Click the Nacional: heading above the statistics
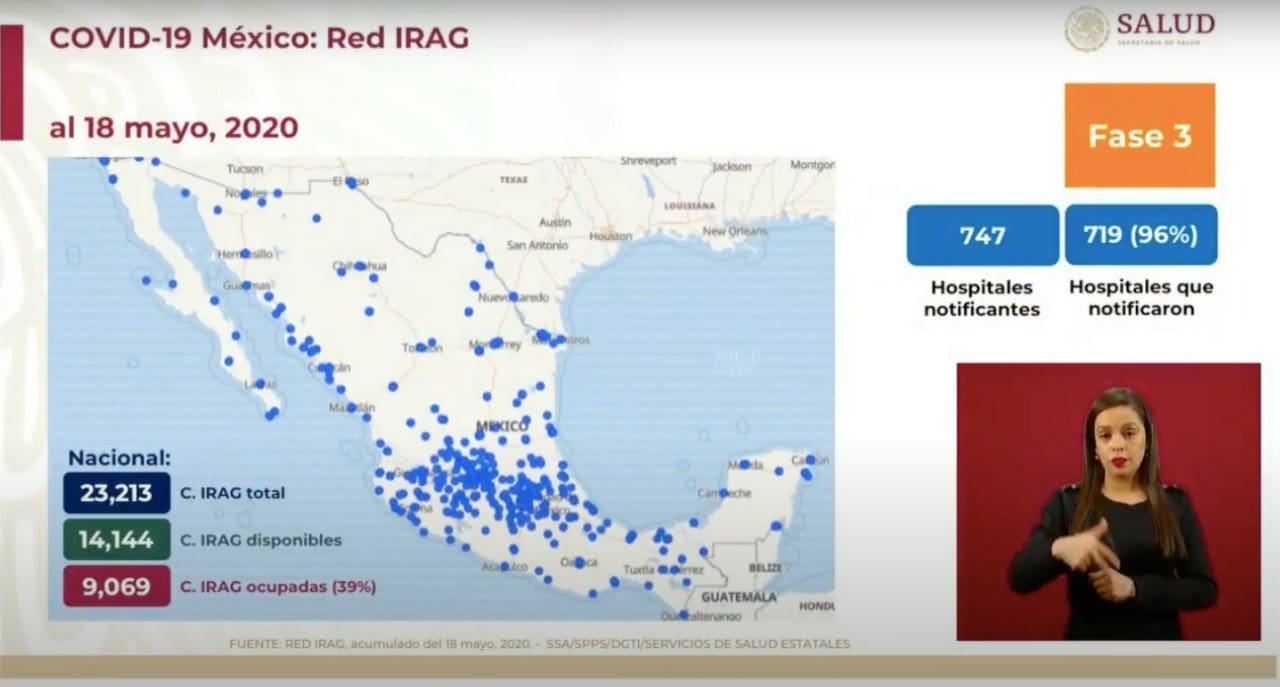 coord(119,458)
